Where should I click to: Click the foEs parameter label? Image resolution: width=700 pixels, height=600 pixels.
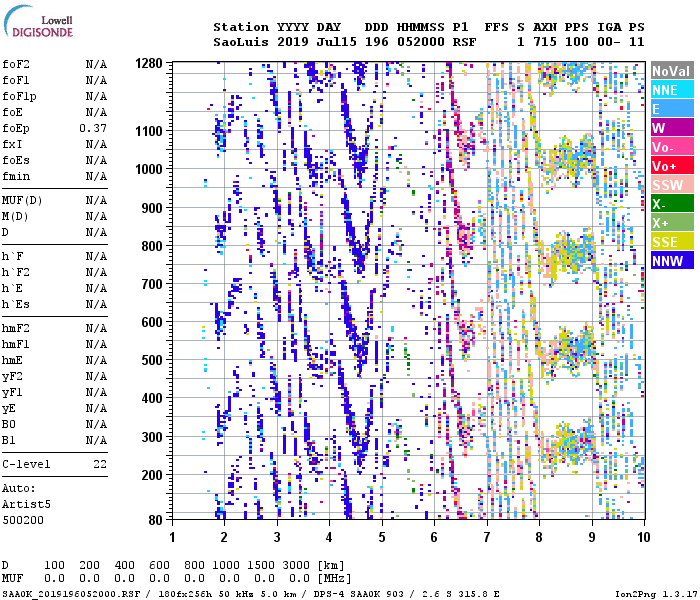pos(16,160)
